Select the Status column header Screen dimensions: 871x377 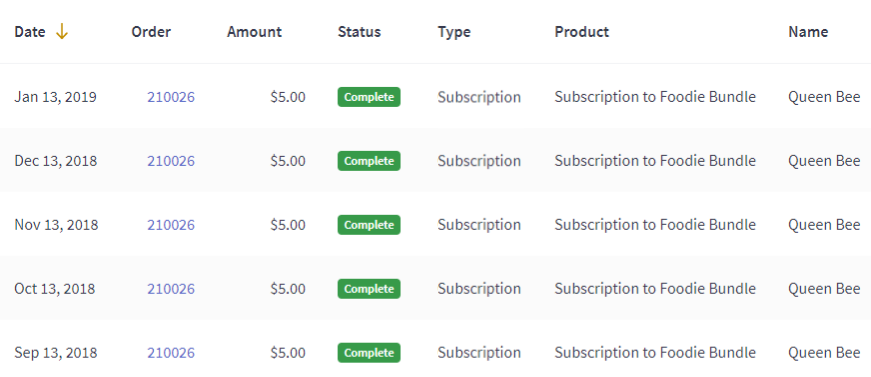[359, 32]
